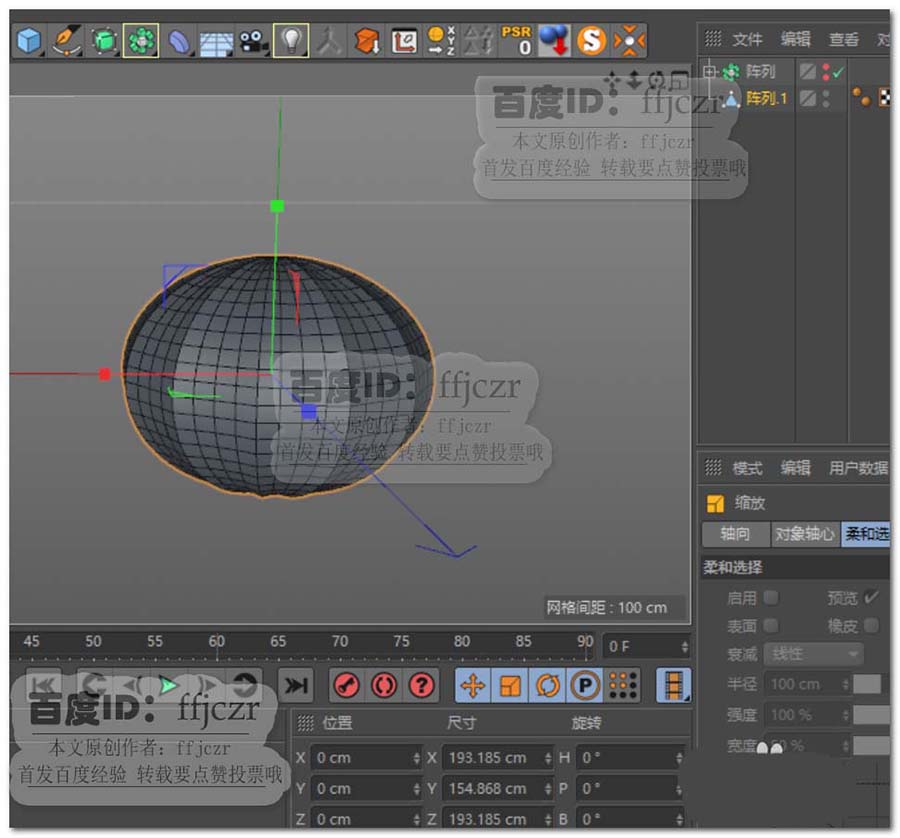Viewport: 900px width, 838px height.
Task: Open the 编辑 menu in object manager
Action: (796, 40)
